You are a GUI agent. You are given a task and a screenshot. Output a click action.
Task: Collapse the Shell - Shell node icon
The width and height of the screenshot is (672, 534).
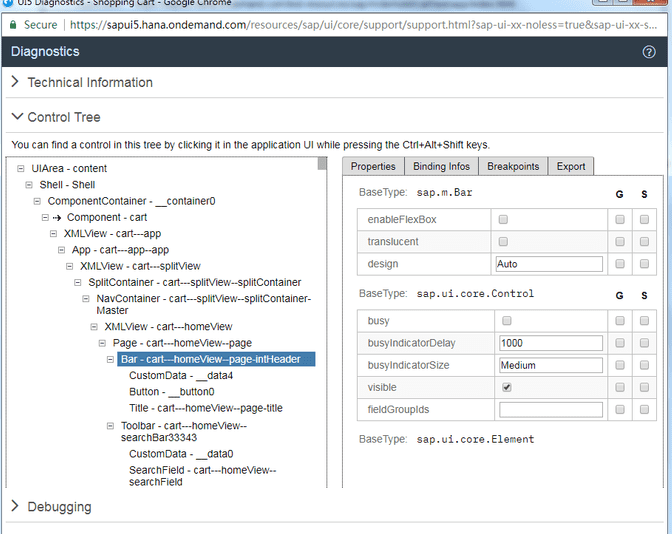[30, 185]
